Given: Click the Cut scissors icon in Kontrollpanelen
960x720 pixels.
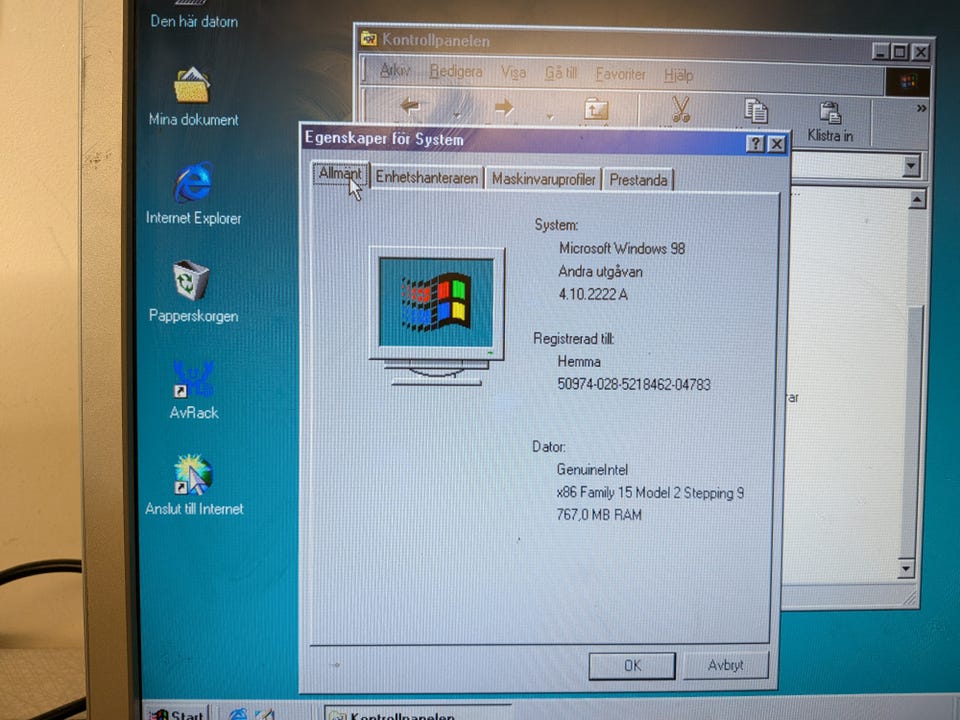Looking at the screenshot, I should click(680, 109).
